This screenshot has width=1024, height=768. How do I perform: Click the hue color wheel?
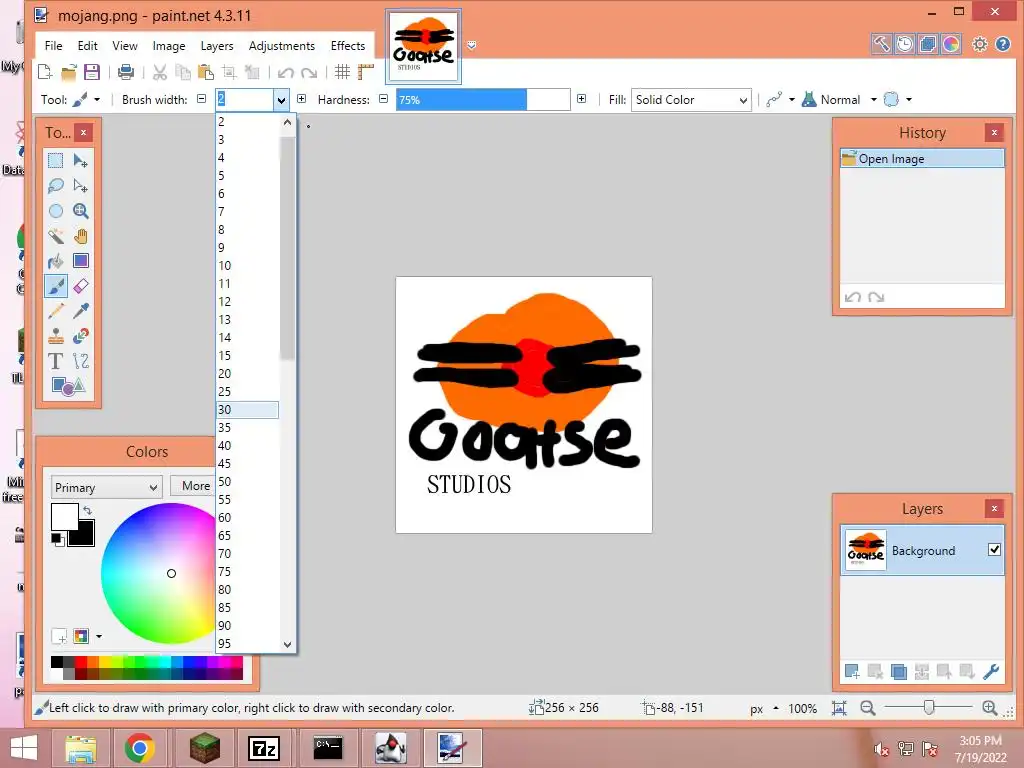(159, 573)
